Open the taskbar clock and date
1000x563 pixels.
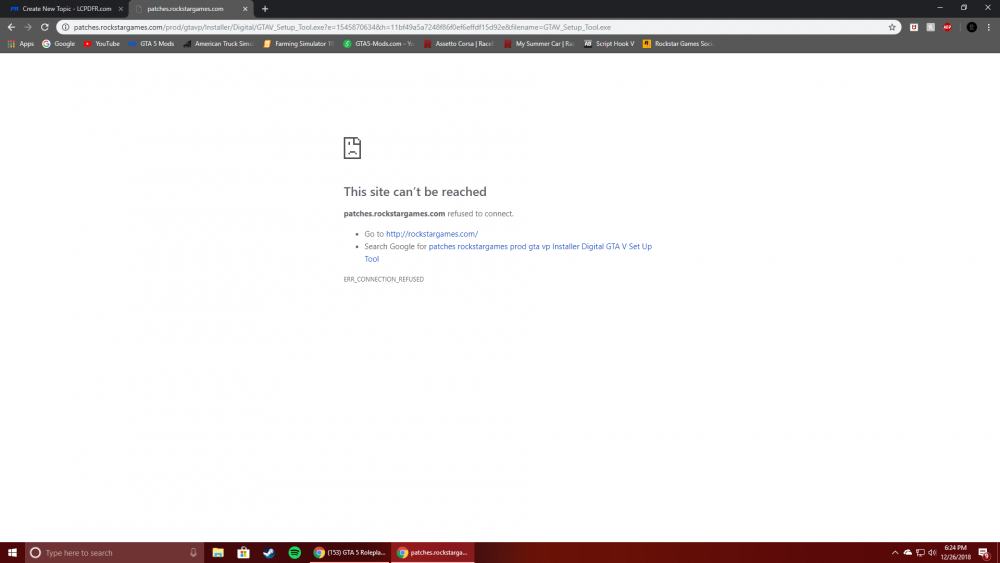(x=955, y=553)
